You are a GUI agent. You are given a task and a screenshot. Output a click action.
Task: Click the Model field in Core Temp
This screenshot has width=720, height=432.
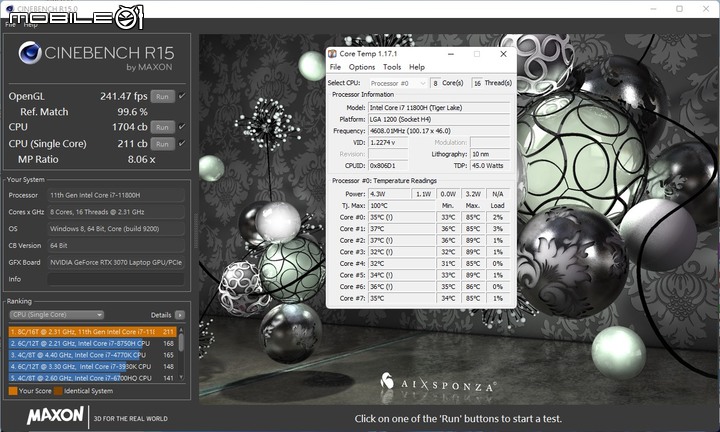(x=439, y=108)
